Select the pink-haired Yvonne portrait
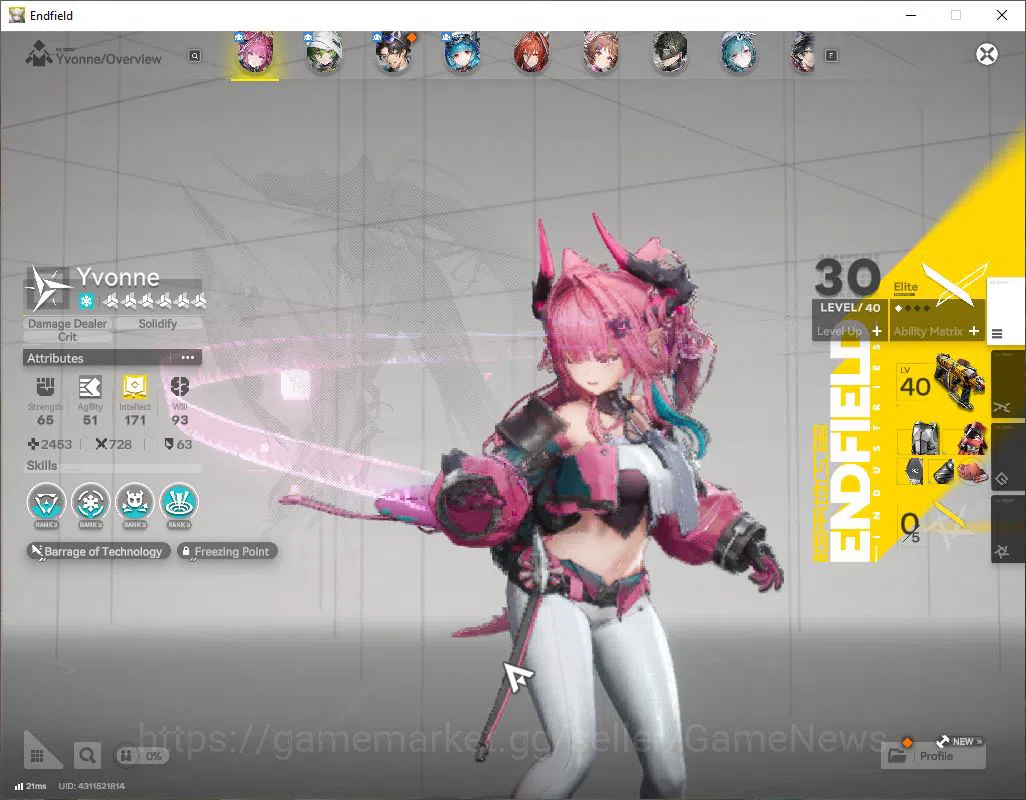 tap(255, 52)
